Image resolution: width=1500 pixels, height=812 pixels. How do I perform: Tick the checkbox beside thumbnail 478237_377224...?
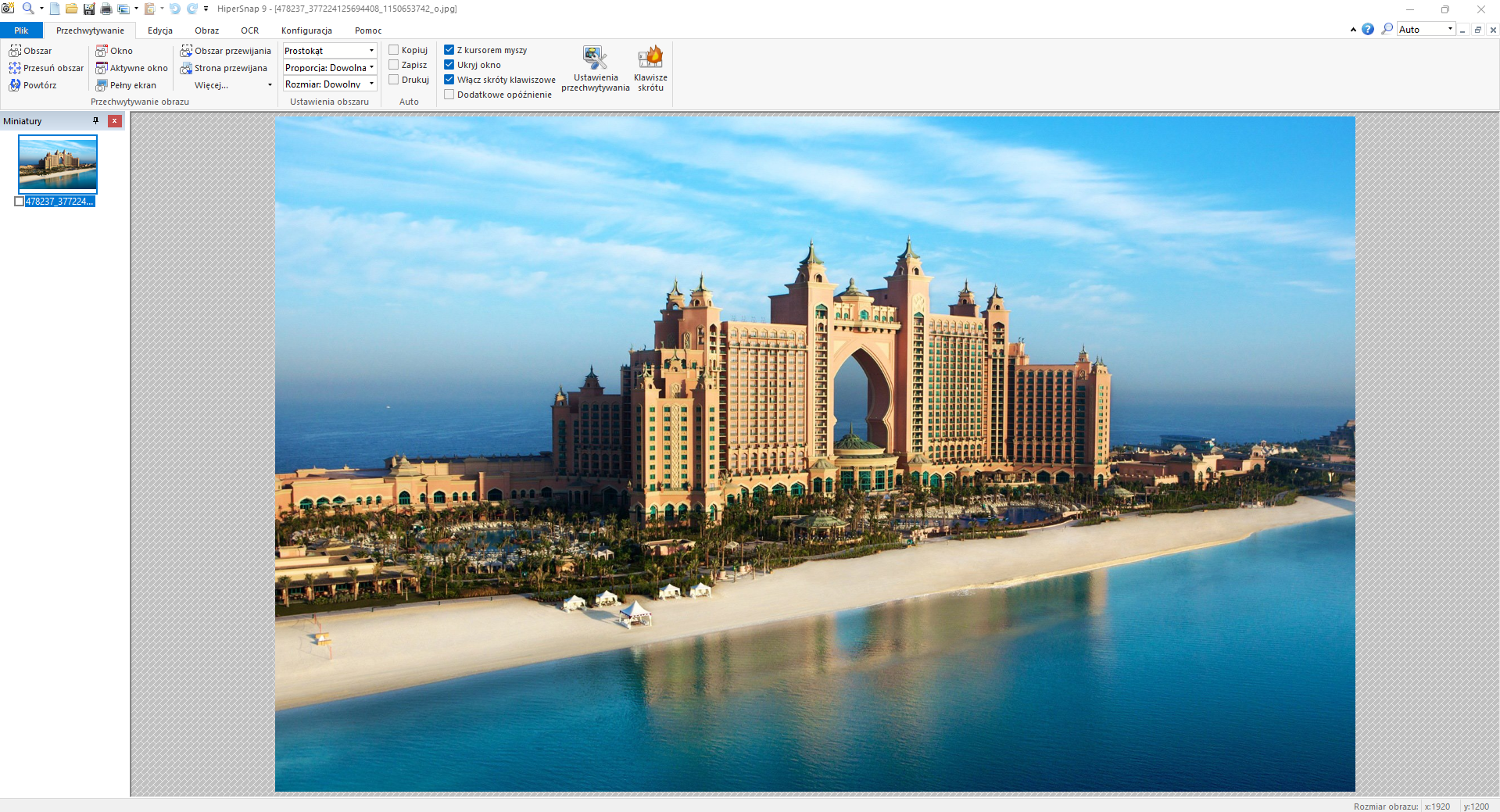pyautogui.click(x=20, y=202)
